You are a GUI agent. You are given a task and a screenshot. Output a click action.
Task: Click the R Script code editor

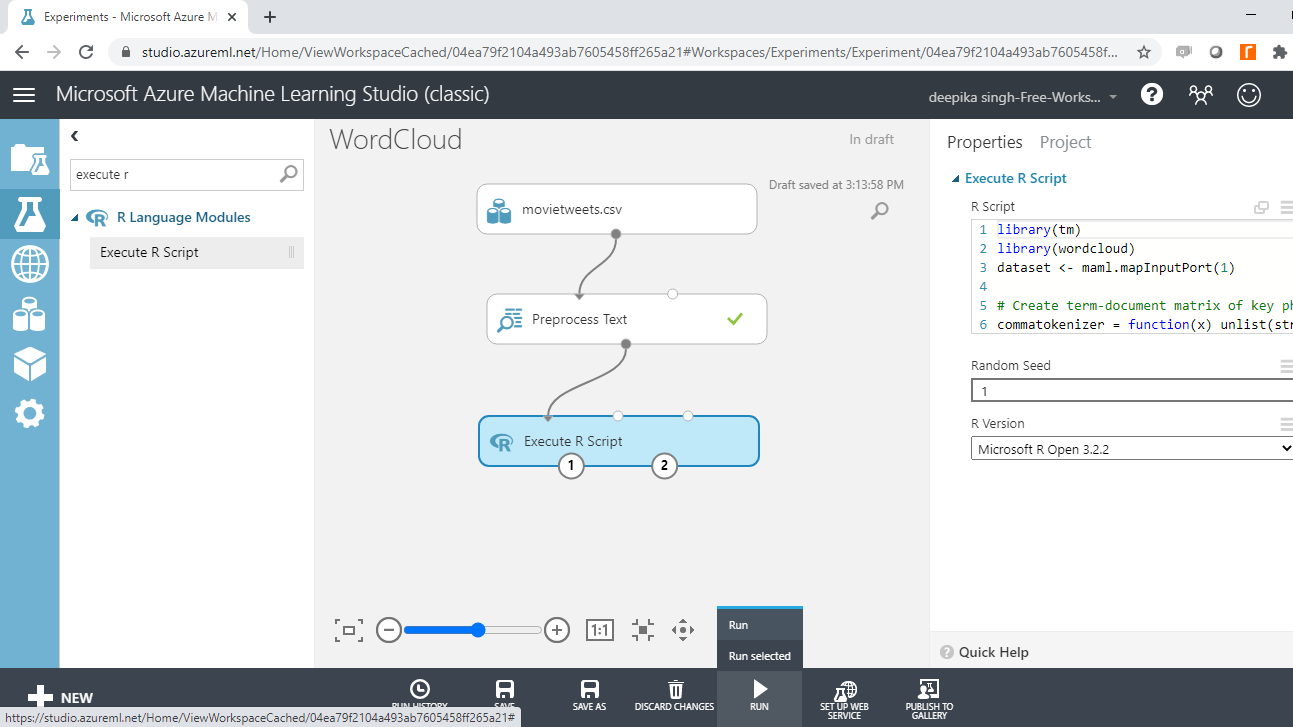click(x=1132, y=277)
